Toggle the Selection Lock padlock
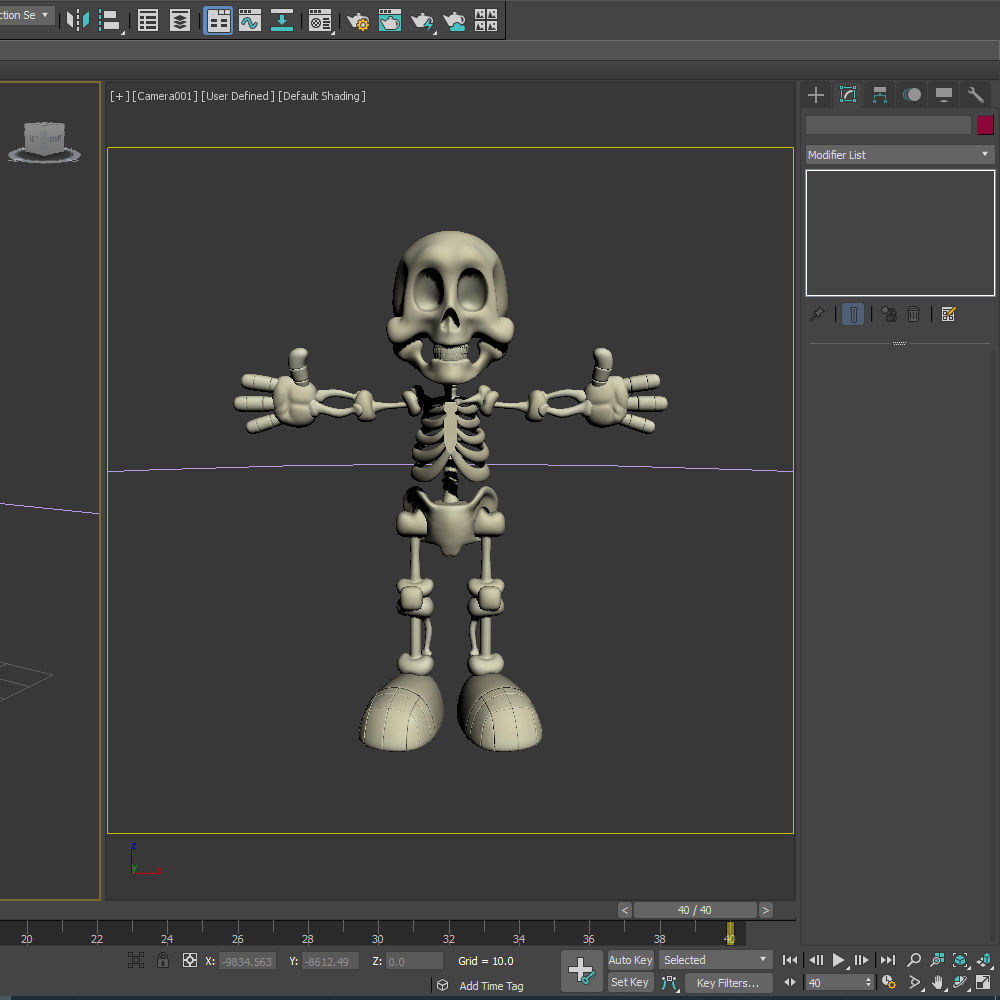Screen dimensions: 1000x1000 click(x=163, y=960)
